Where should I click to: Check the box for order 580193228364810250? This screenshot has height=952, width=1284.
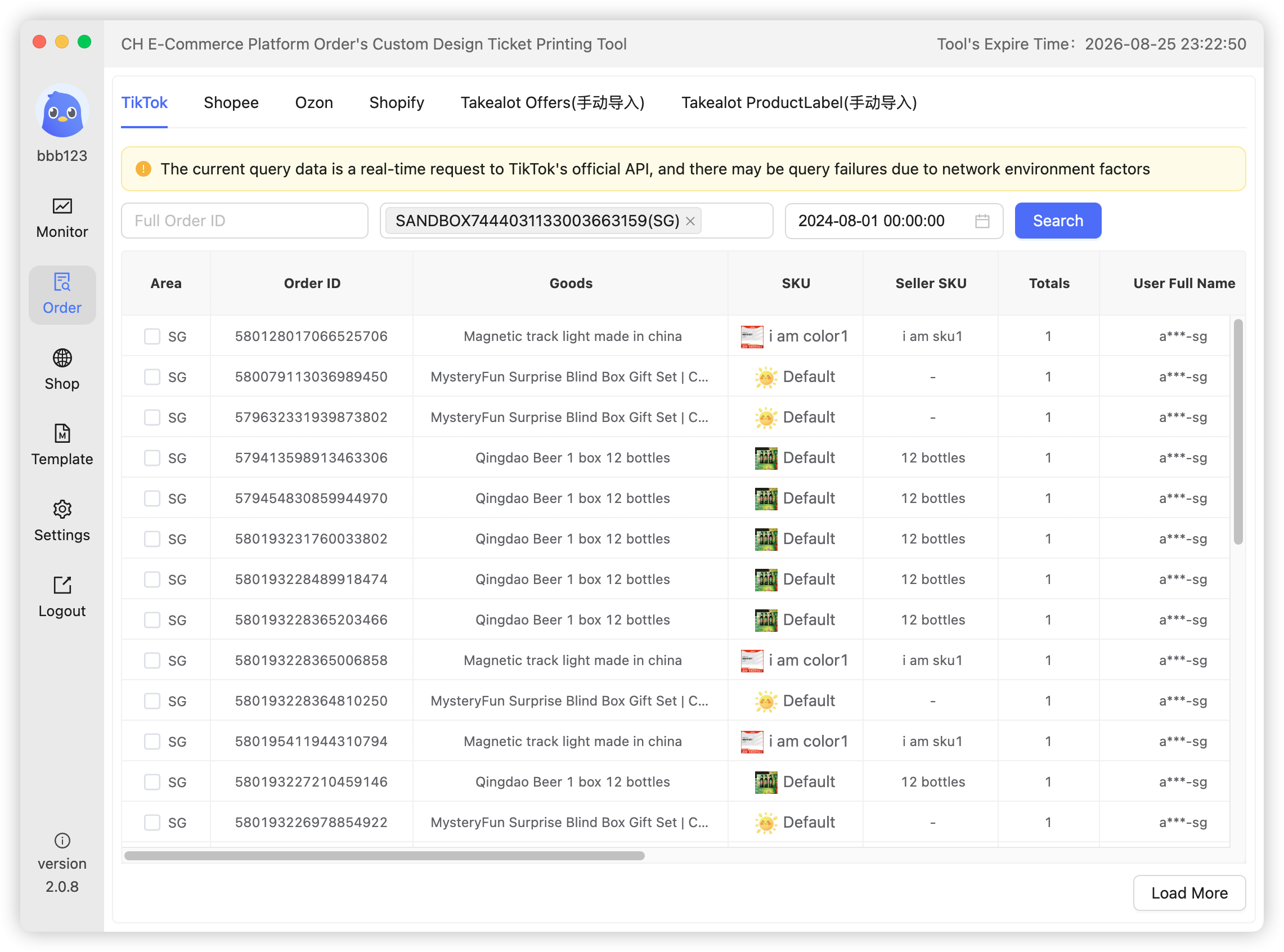pyautogui.click(x=152, y=702)
